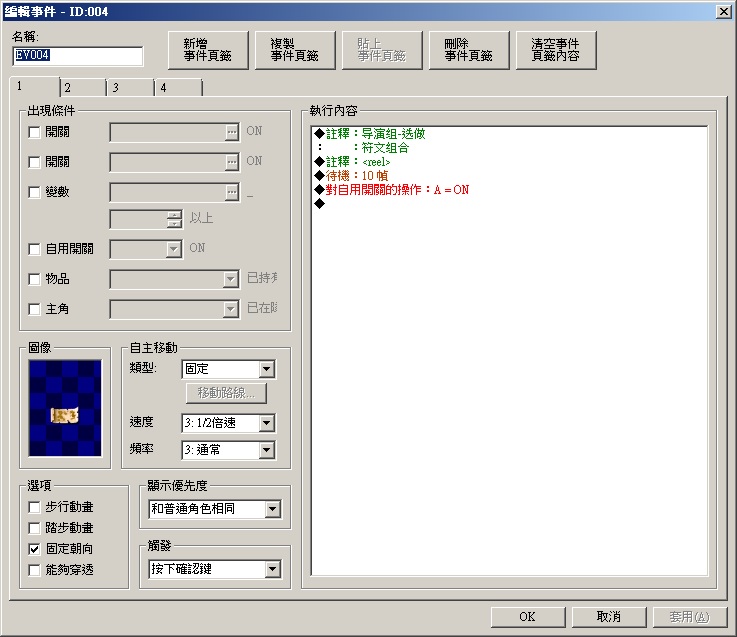The image size is (737, 637).
Task: Close the 编辑事件 dialog window
Action: coord(724,12)
